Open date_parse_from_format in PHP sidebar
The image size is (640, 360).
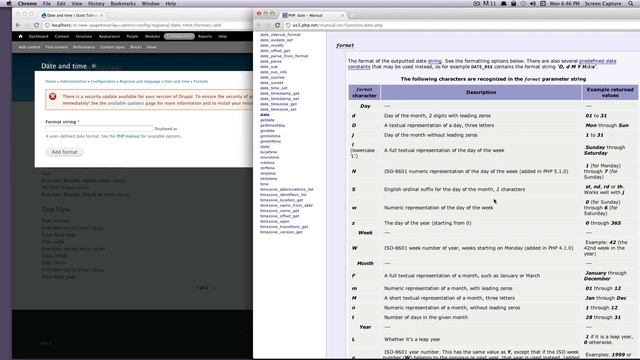point(284,56)
